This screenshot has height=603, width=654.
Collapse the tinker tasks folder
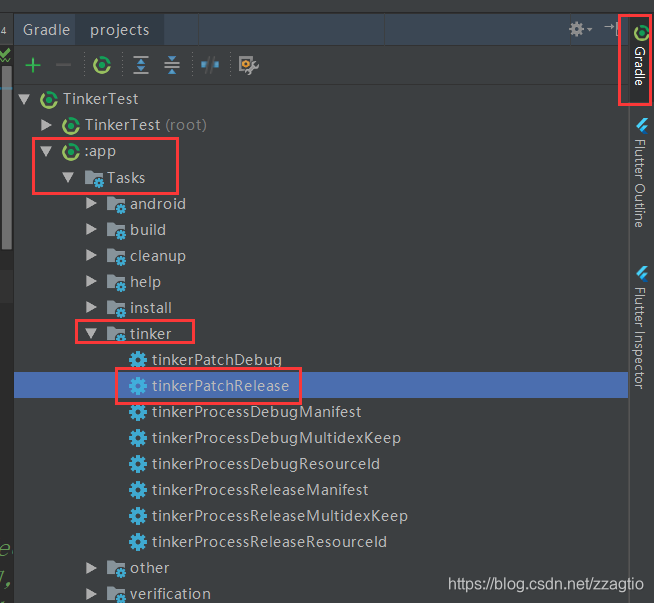pyautogui.click(x=91, y=333)
